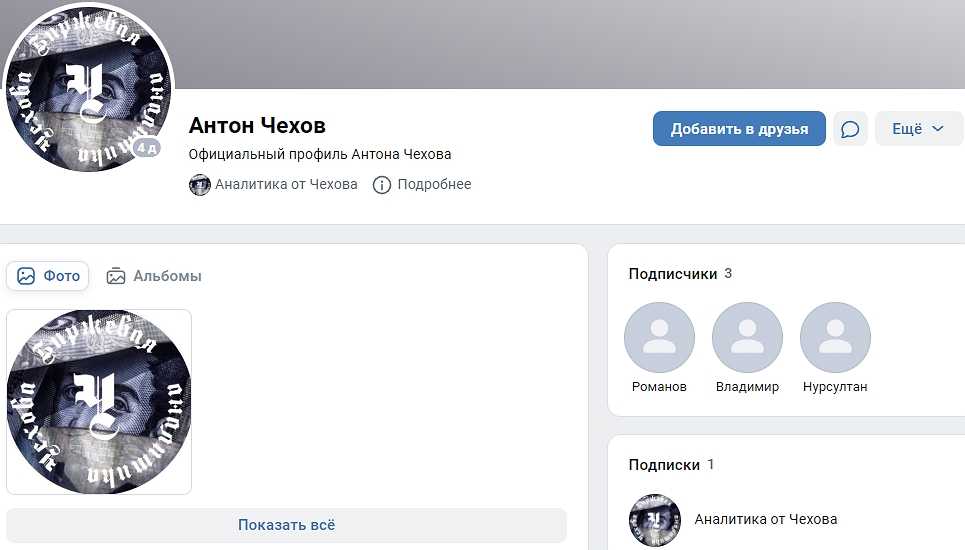Open Владимир subscriber avatar
This screenshot has width=965, height=550.
747,338
